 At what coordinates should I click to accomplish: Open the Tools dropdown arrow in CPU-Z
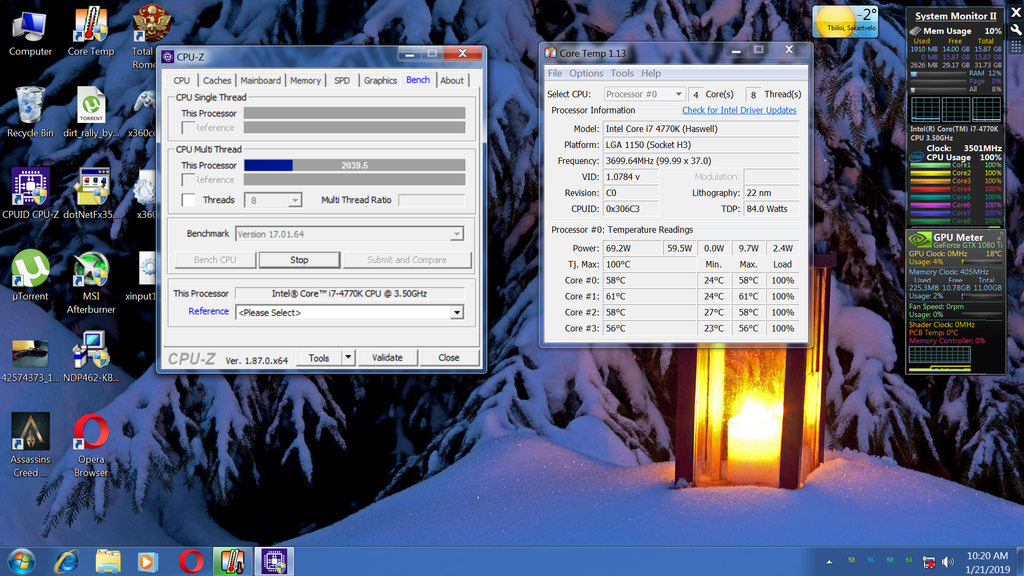(347, 357)
